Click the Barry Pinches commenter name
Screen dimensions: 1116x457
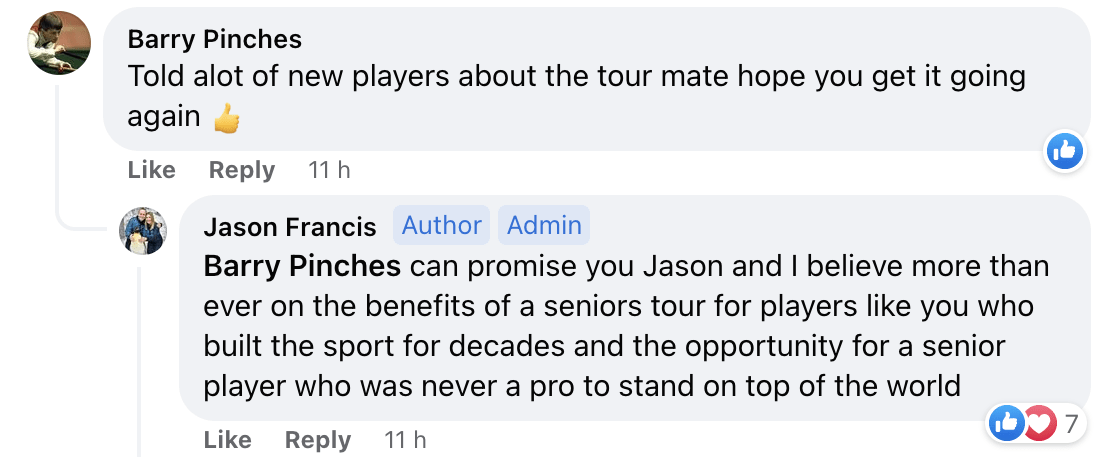(214, 39)
